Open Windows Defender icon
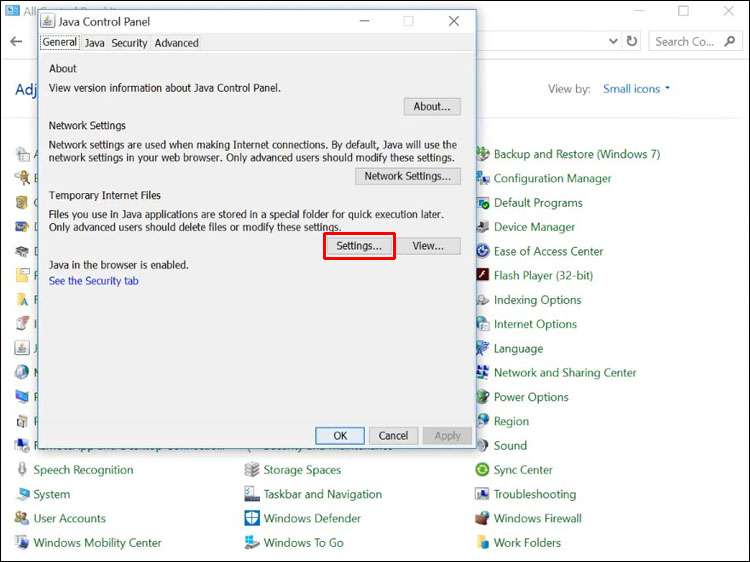The height and width of the screenshot is (562, 750). coord(252,518)
